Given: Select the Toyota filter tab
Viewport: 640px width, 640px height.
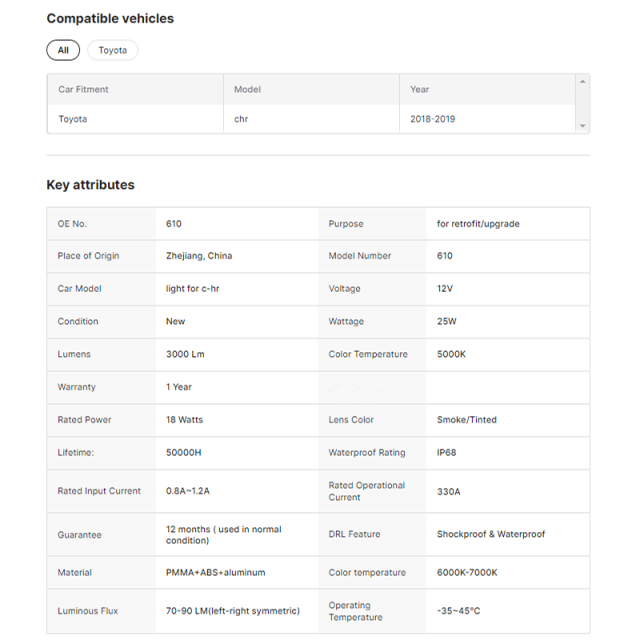Looking at the screenshot, I should (113, 50).
